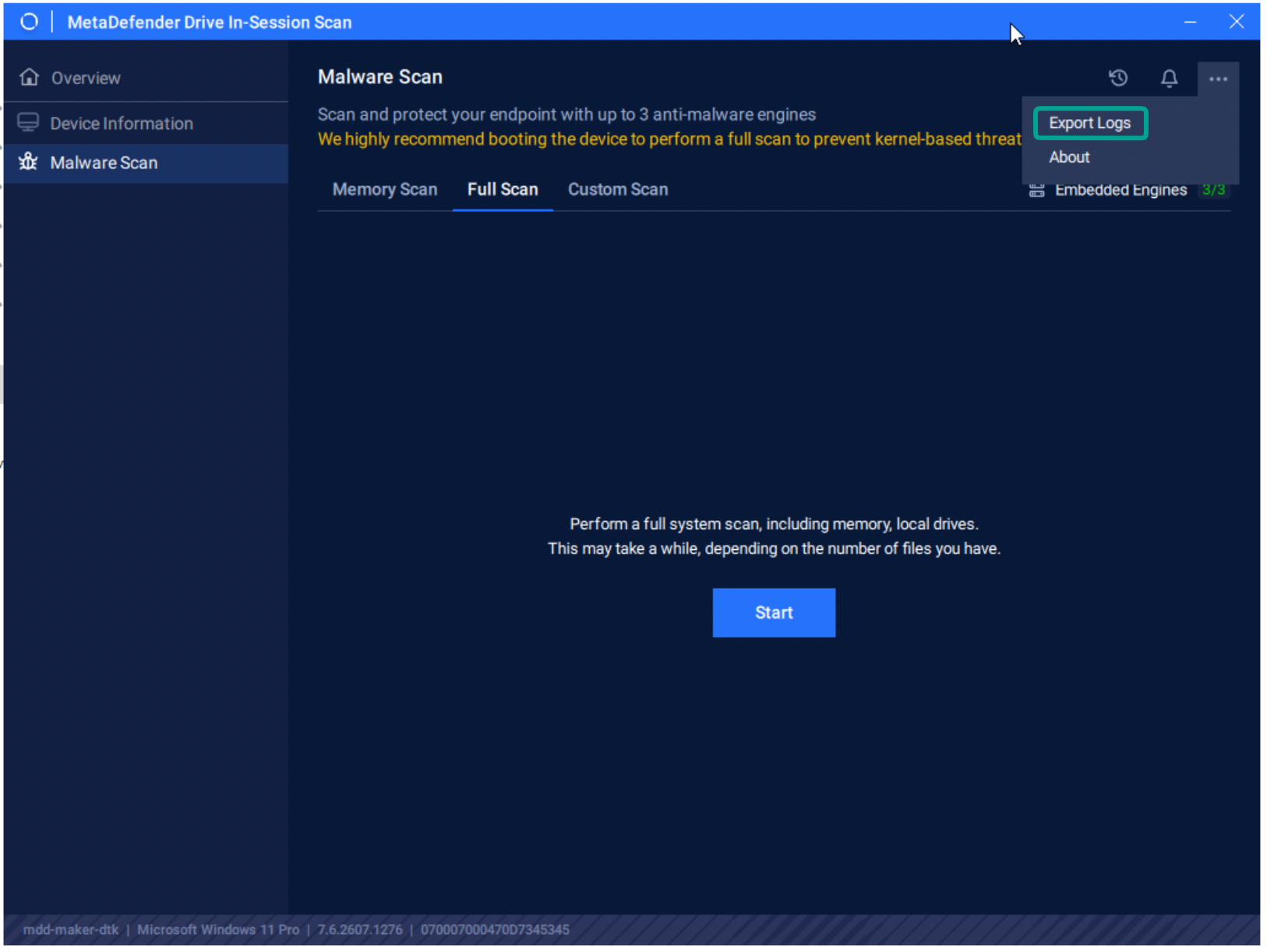Open About from the options menu
This screenshot has width=1267, height=952.
pyautogui.click(x=1069, y=157)
